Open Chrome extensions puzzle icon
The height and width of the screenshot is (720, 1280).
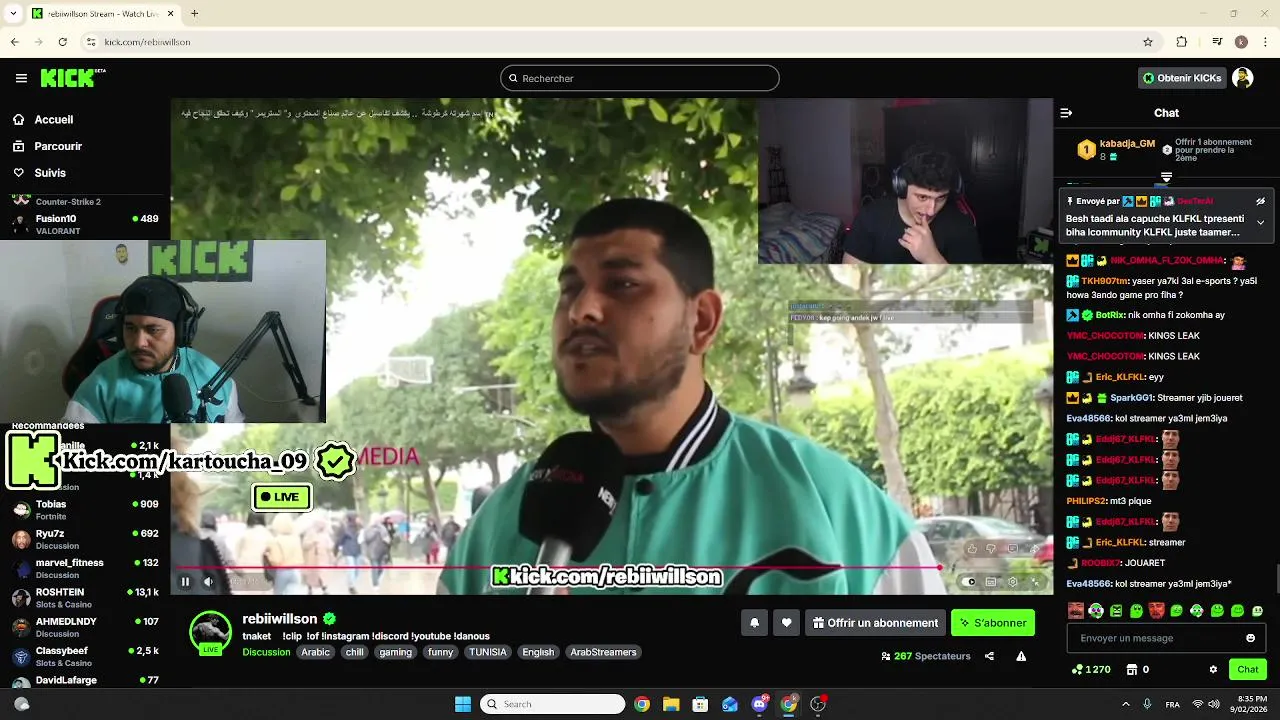[1181, 42]
